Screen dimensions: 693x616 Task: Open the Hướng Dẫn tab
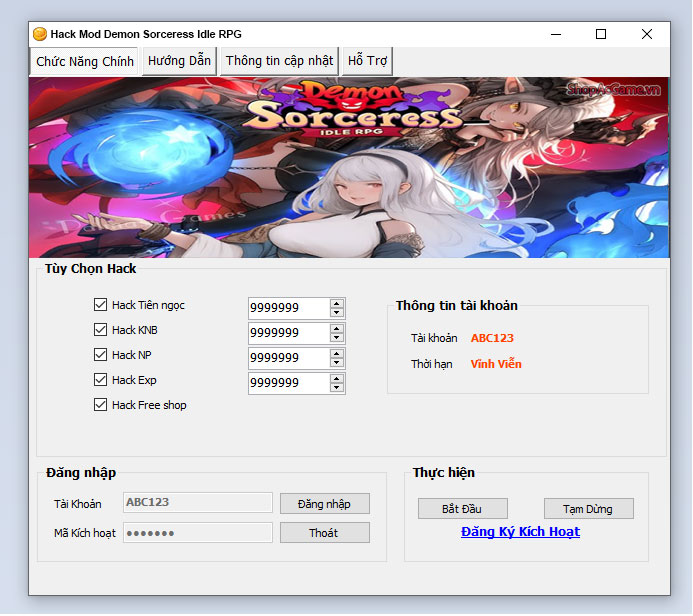(179, 61)
